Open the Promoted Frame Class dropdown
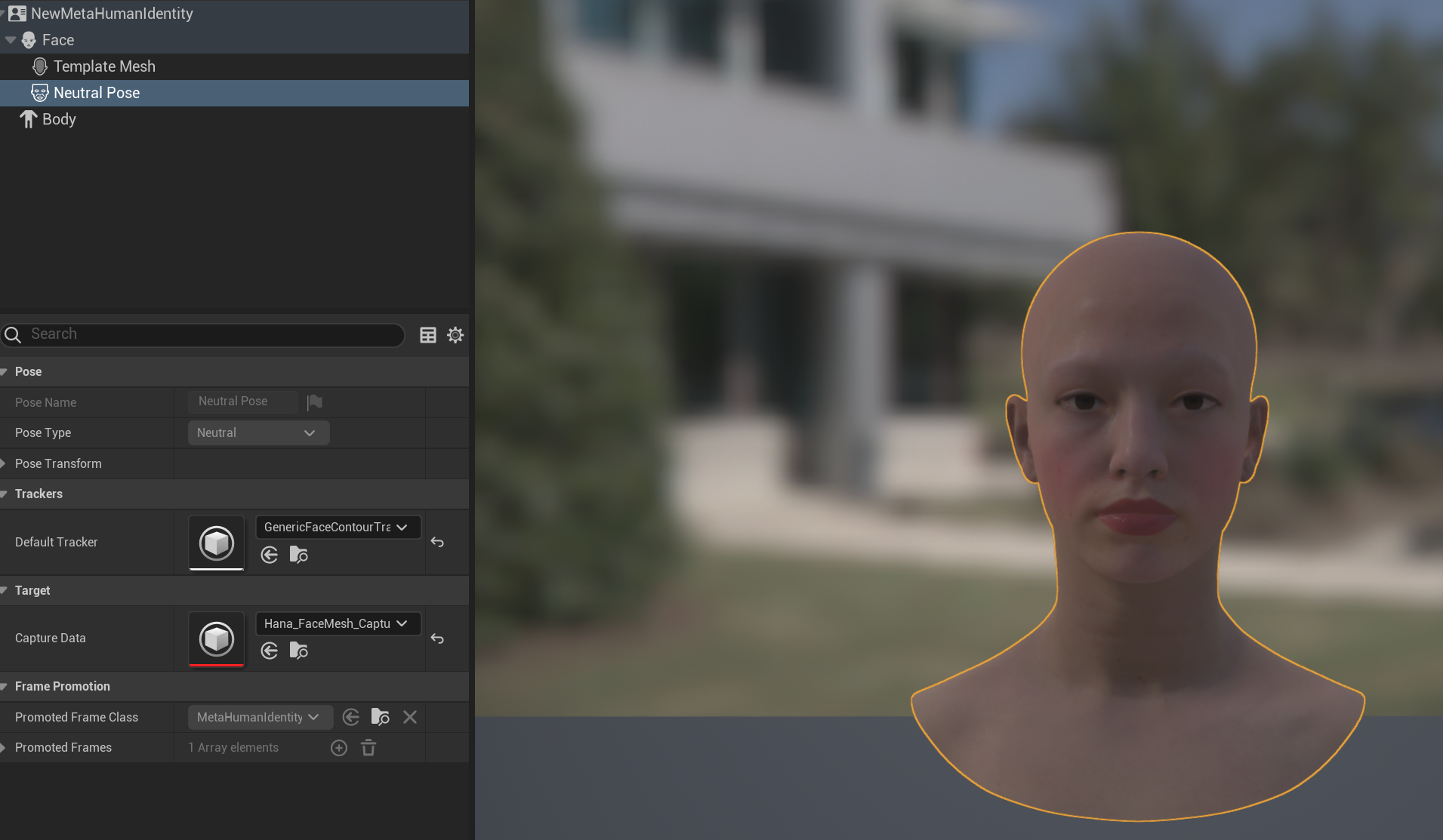 [261, 717]
